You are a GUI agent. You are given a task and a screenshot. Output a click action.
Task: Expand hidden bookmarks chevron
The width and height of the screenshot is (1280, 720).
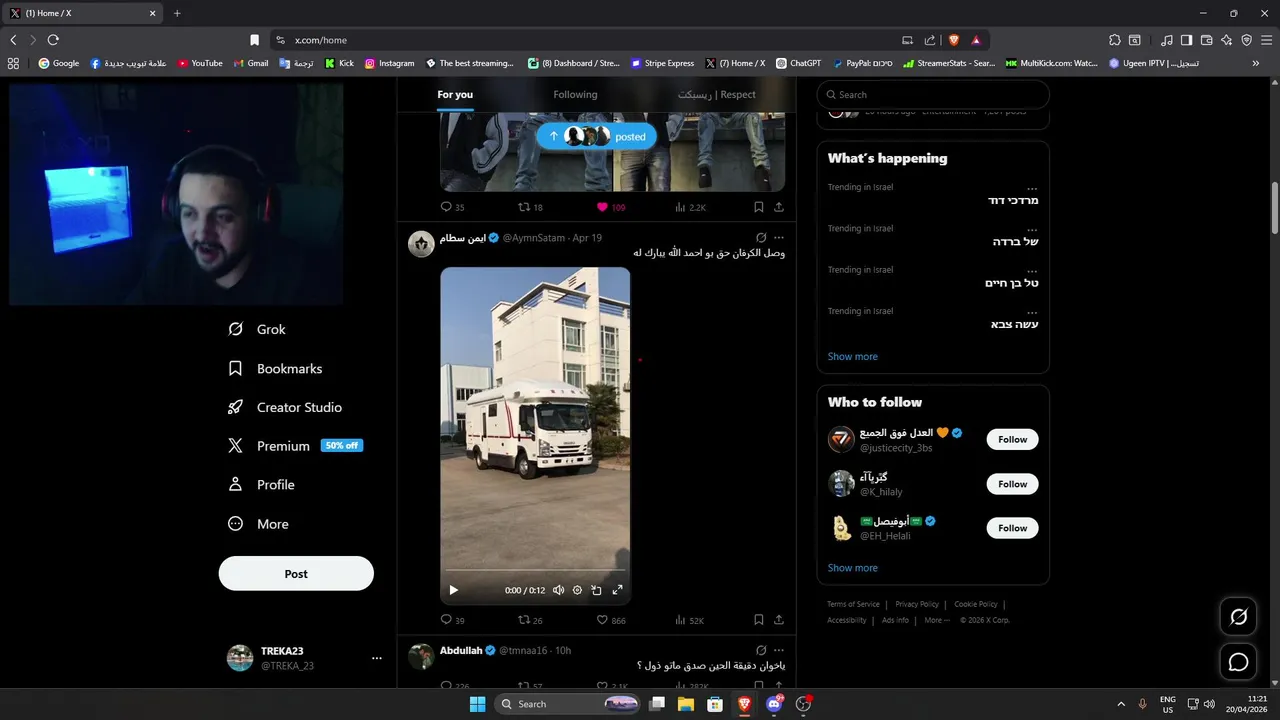[1256, 63]
